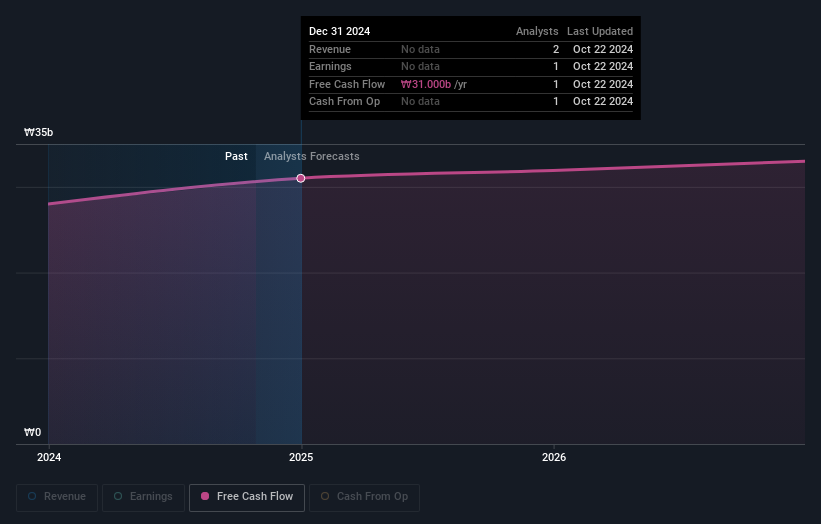Image resolution: width=821 pixels, height=524 pixels.
Task: Click the Cash From Op tooltip row label
Action: click(345, 102)
